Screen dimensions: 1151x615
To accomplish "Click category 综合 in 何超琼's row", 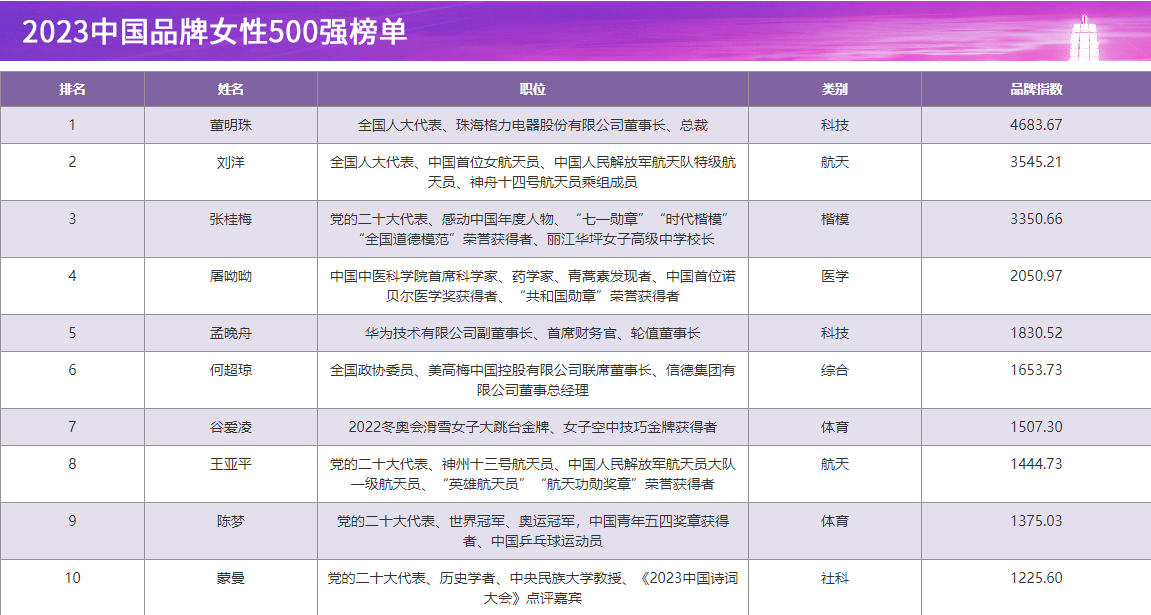I will point(835,371).
